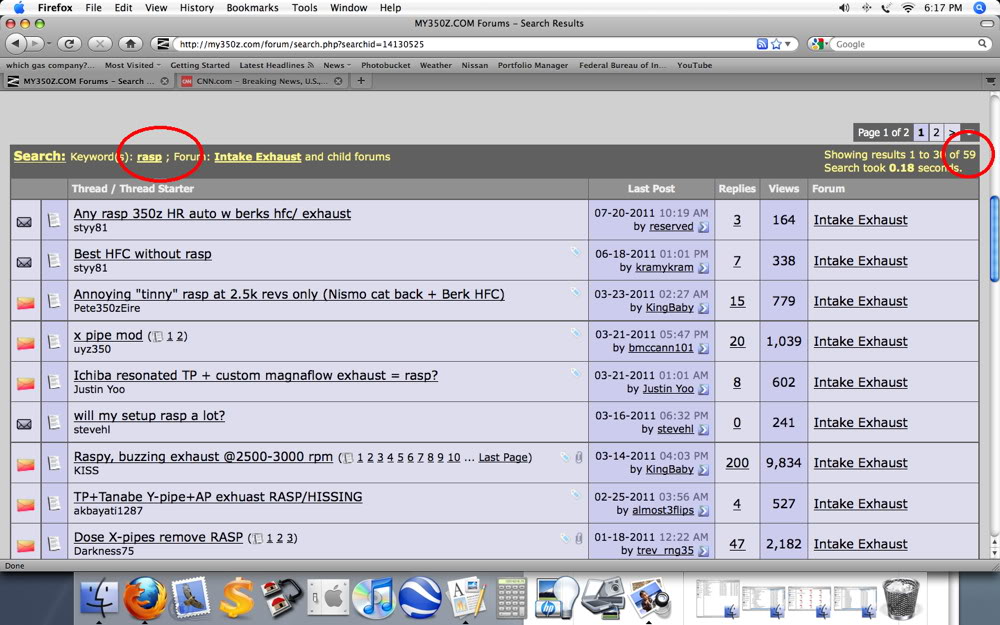Open the address bar history dropdown arrow
This screenshot has width=1000, height=625.
tap(788, 44)
